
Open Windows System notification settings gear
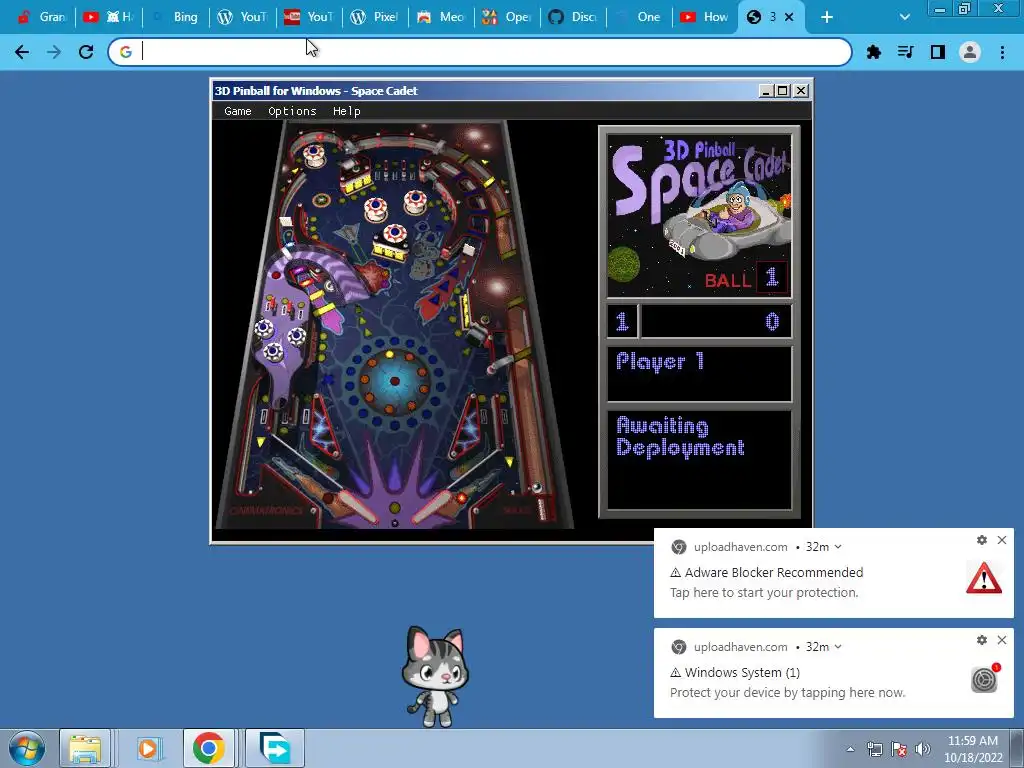click(x=982, y=640)
